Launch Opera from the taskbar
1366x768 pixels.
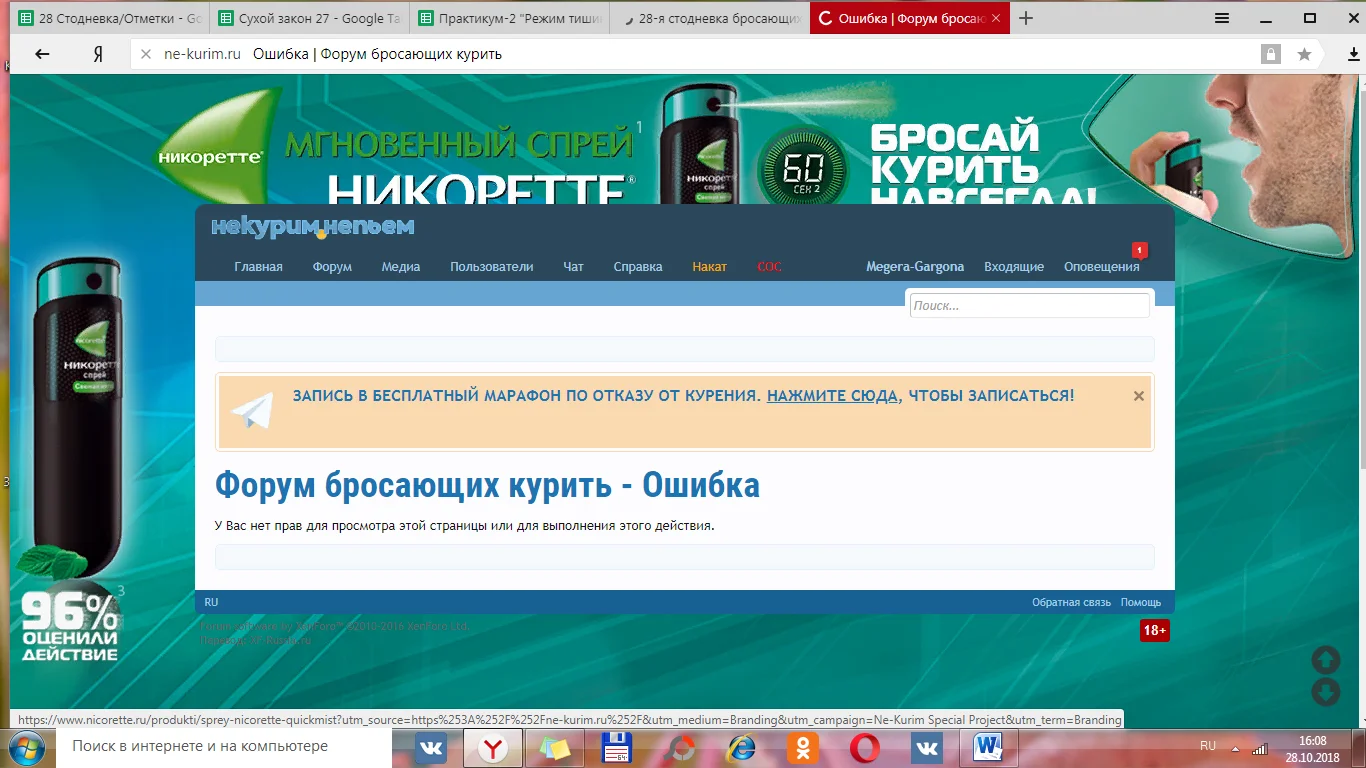pyautogui.click(x=865, y=747)
